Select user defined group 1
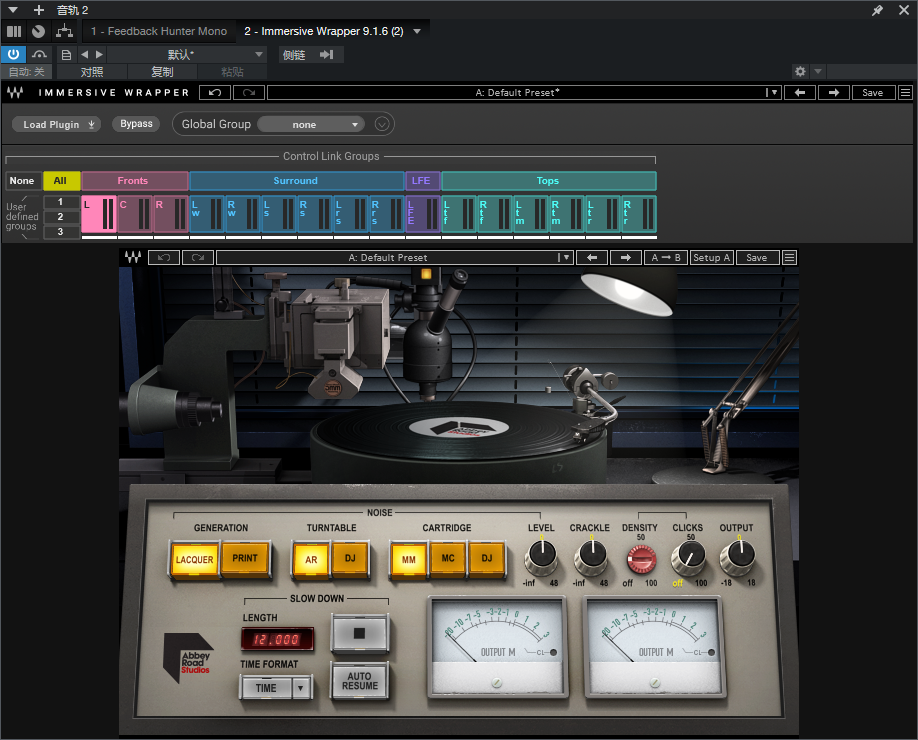This screenshot has height=740, width=918. [x=60, y=202]
